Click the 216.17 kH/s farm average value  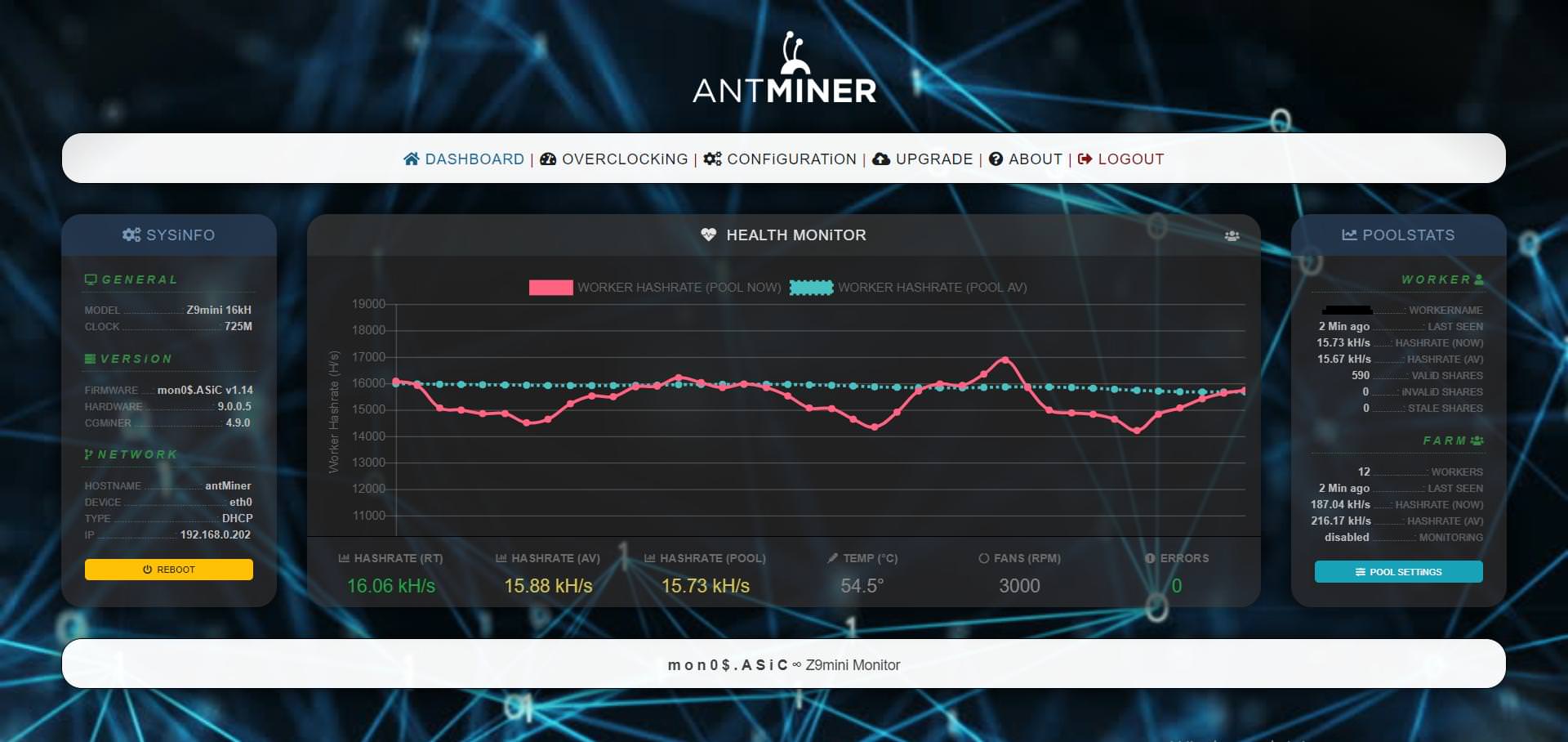(1341, 521)
